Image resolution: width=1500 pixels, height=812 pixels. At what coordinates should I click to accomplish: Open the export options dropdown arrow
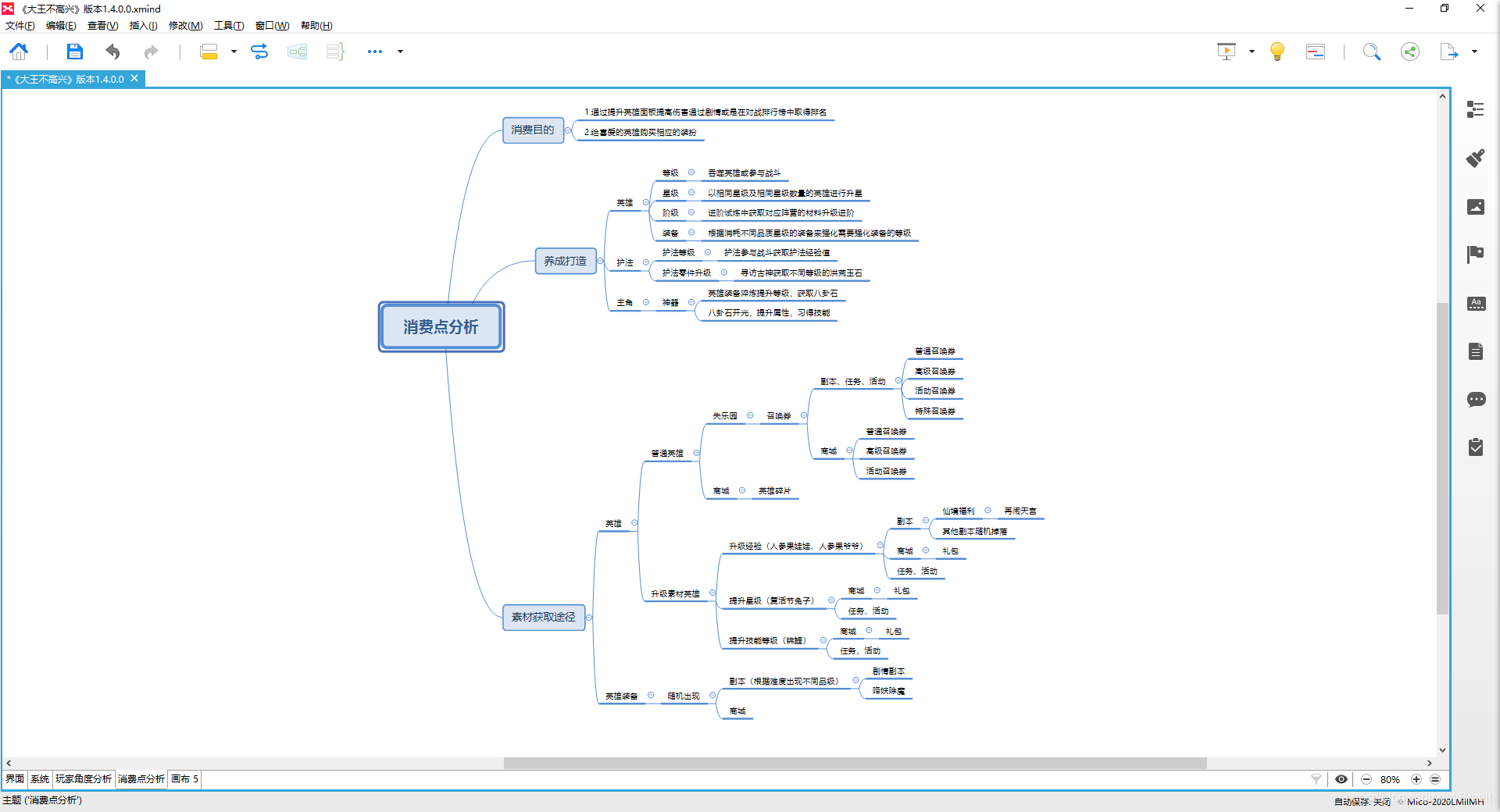click(x=1474, y=52)
